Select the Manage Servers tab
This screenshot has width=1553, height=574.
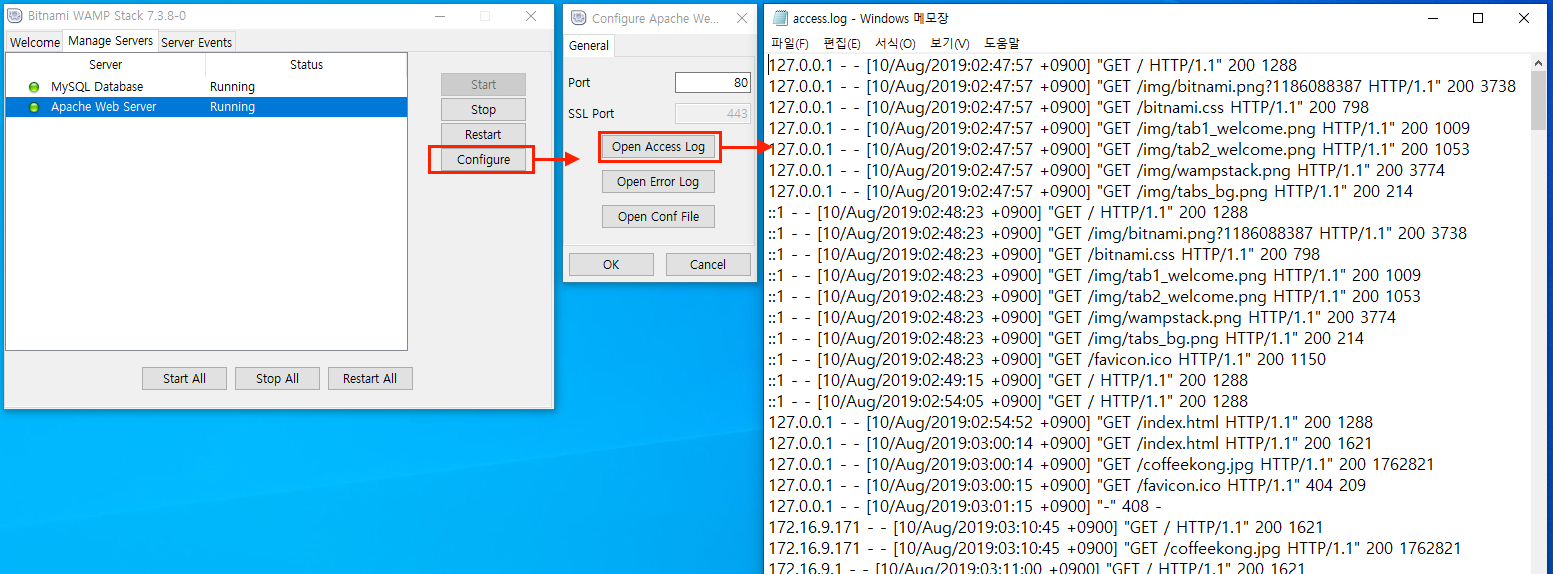(x=111, y=41)
